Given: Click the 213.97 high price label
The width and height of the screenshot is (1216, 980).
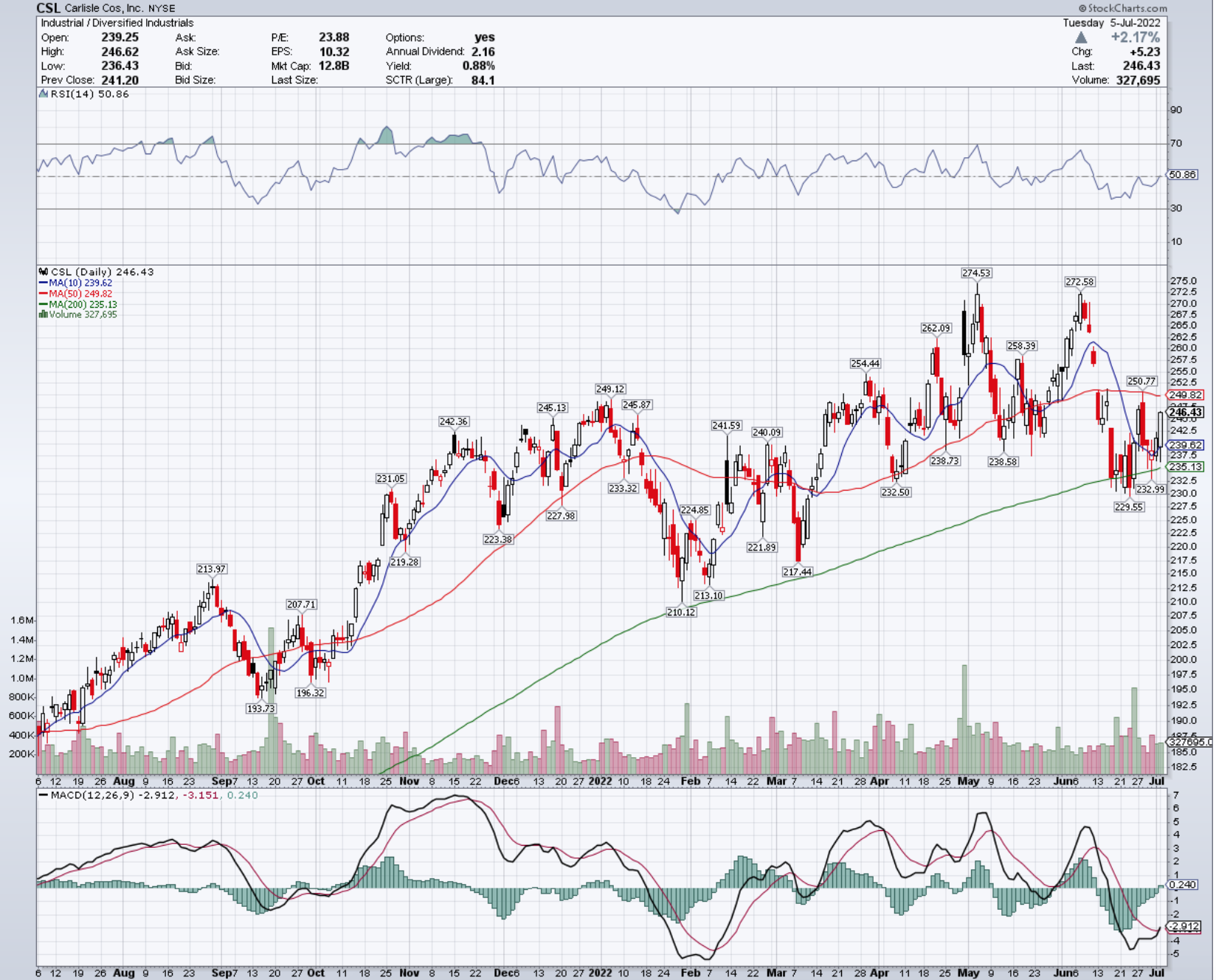Looking at the screenshot, I should (212, 569).
